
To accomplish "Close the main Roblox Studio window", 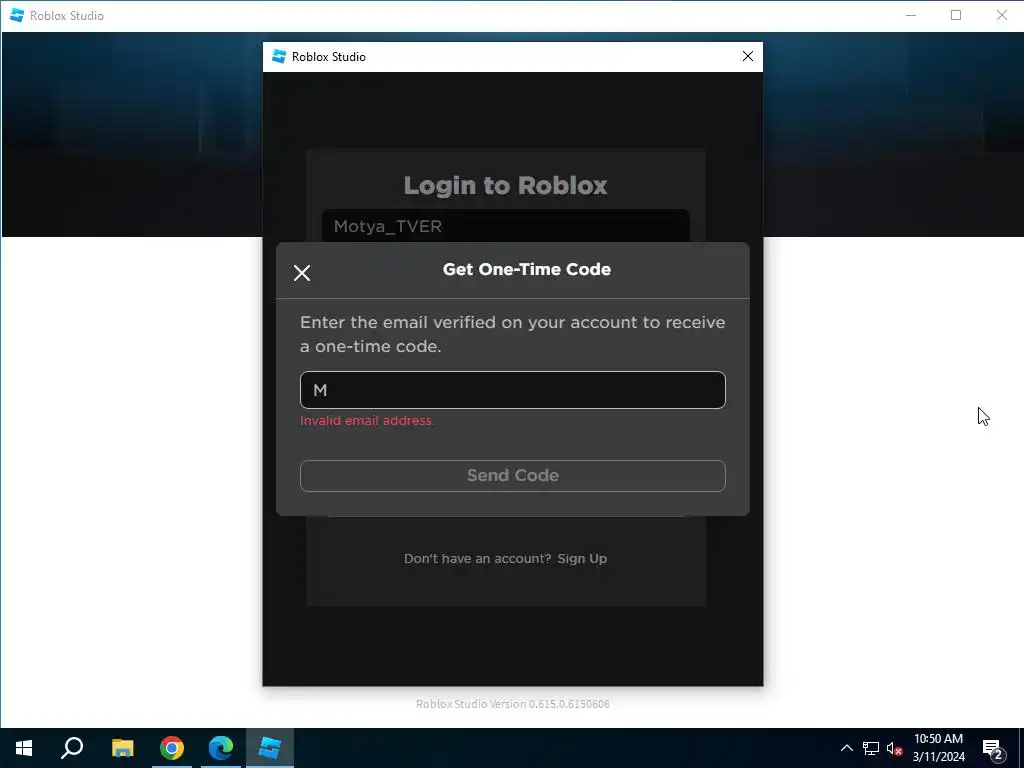I will pyautogui.click(x=1001, y=15).
